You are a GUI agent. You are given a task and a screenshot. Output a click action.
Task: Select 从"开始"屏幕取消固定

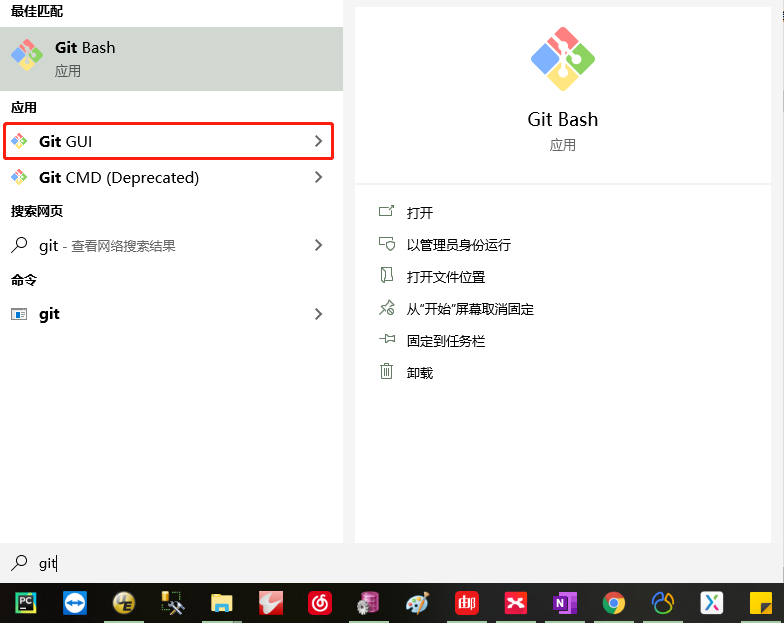(470, 308)
